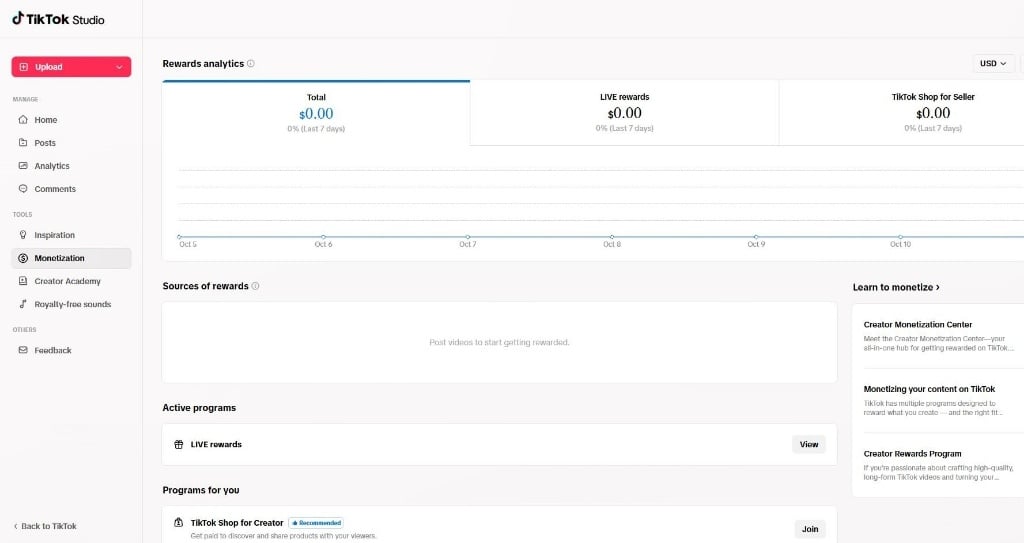Click the Oct 7 chart data point
The height and width of the screenshot is (543, 1024).
(x=468, y=237)
